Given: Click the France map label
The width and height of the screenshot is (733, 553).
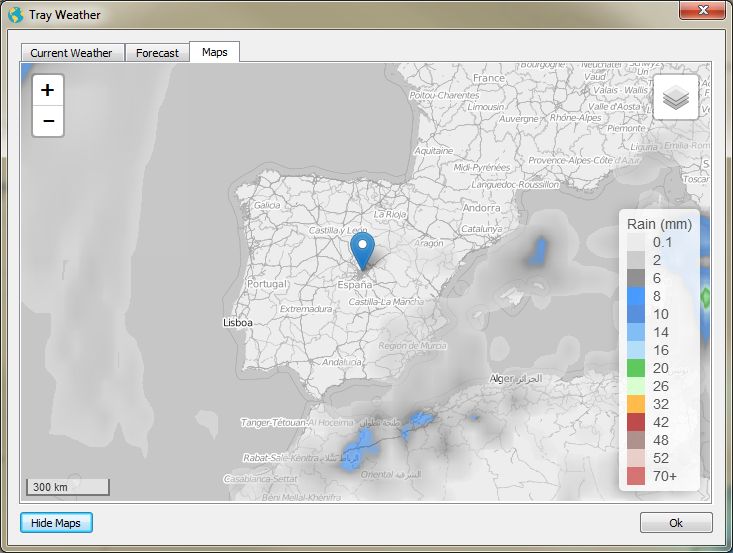Looking at the screenshot, I should (x=489, y=78).
